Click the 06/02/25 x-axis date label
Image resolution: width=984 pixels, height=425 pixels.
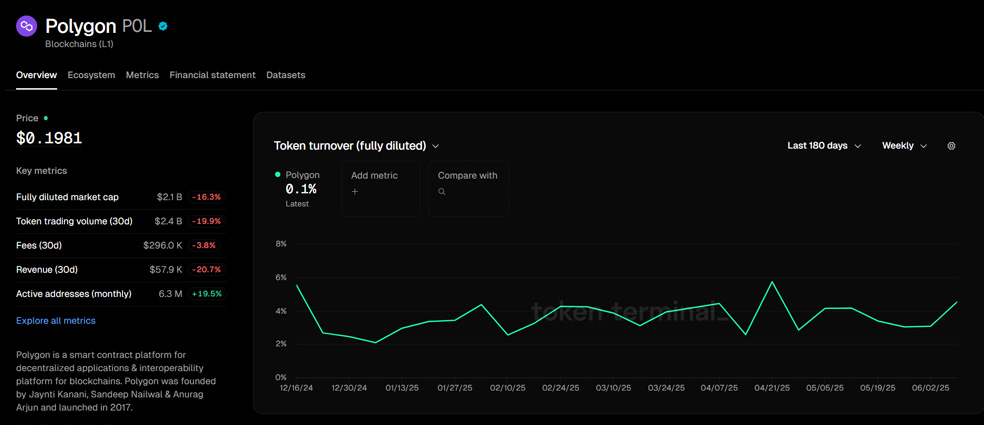click(x=931, y=388)
